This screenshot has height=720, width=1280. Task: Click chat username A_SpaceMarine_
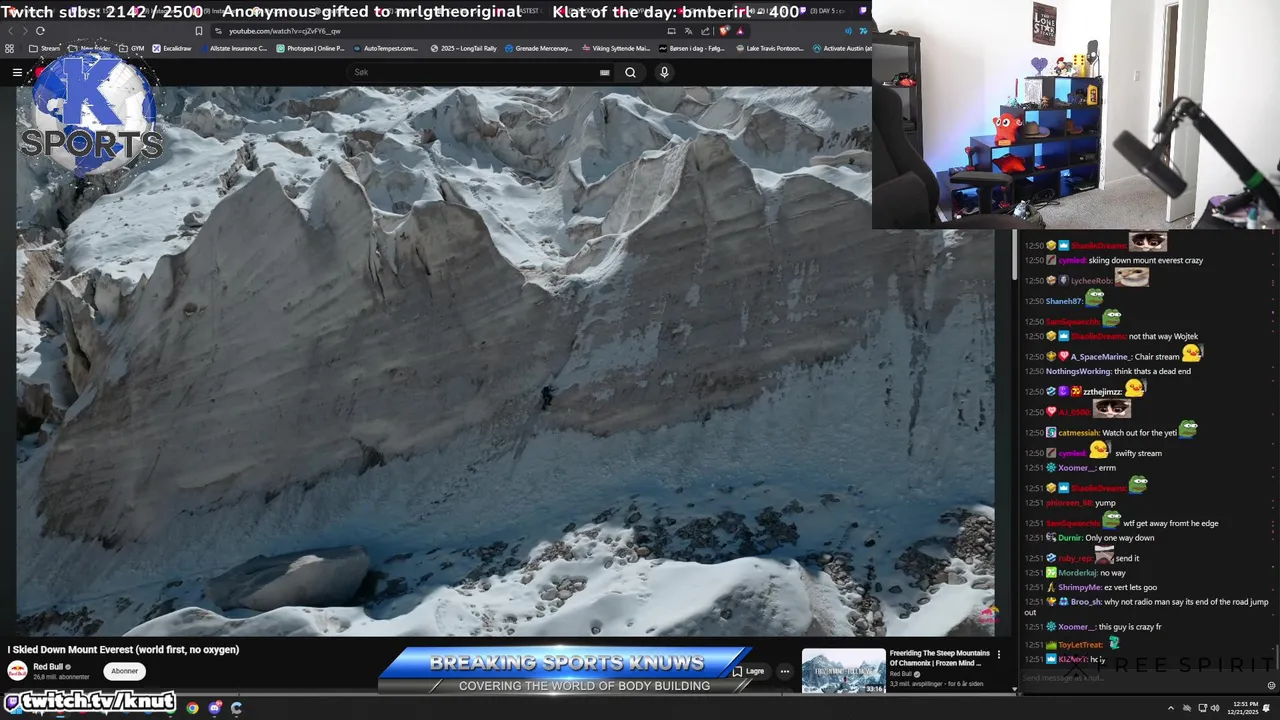1101,357
